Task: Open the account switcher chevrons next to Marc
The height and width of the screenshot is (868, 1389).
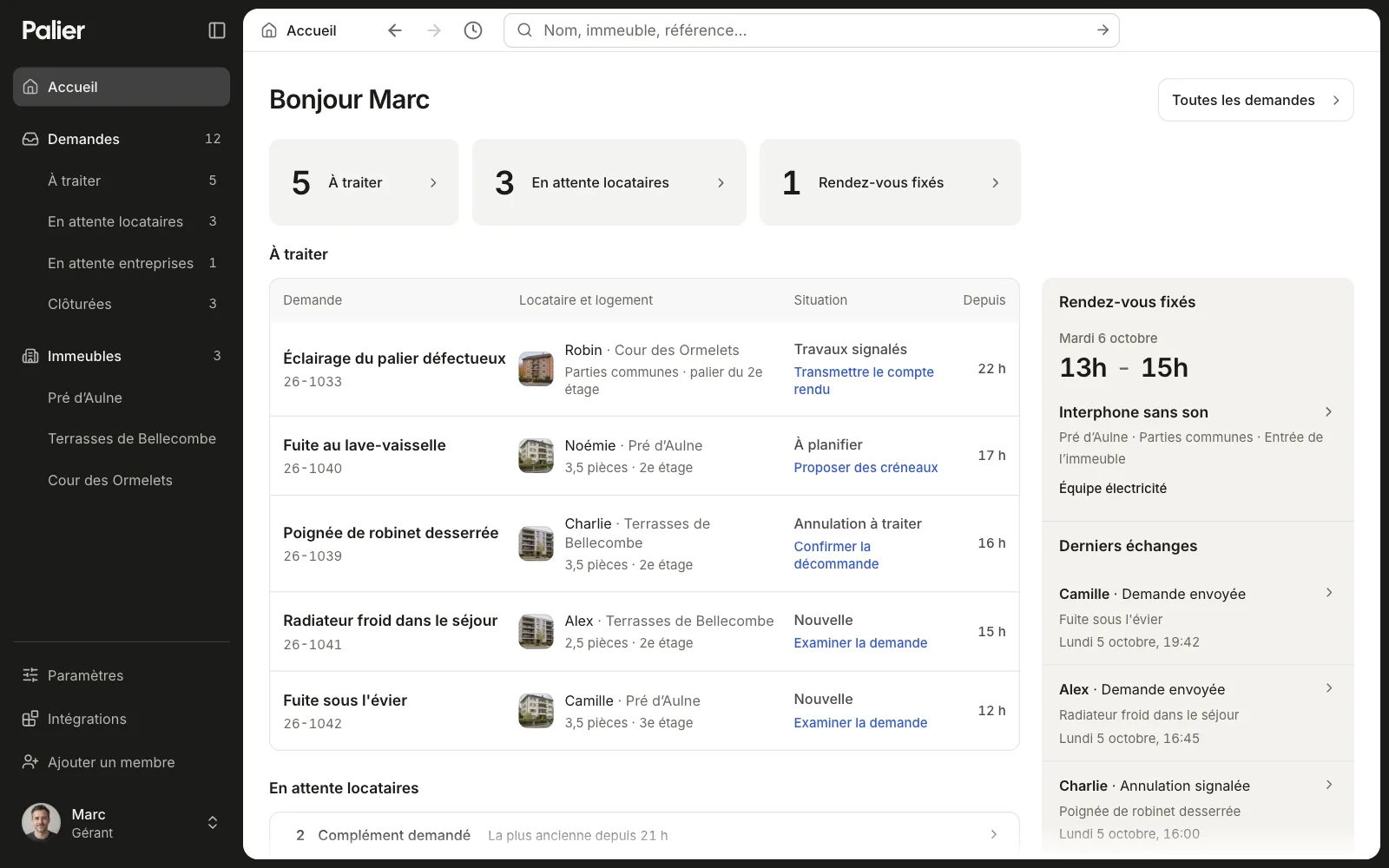Action: (213, 823)
